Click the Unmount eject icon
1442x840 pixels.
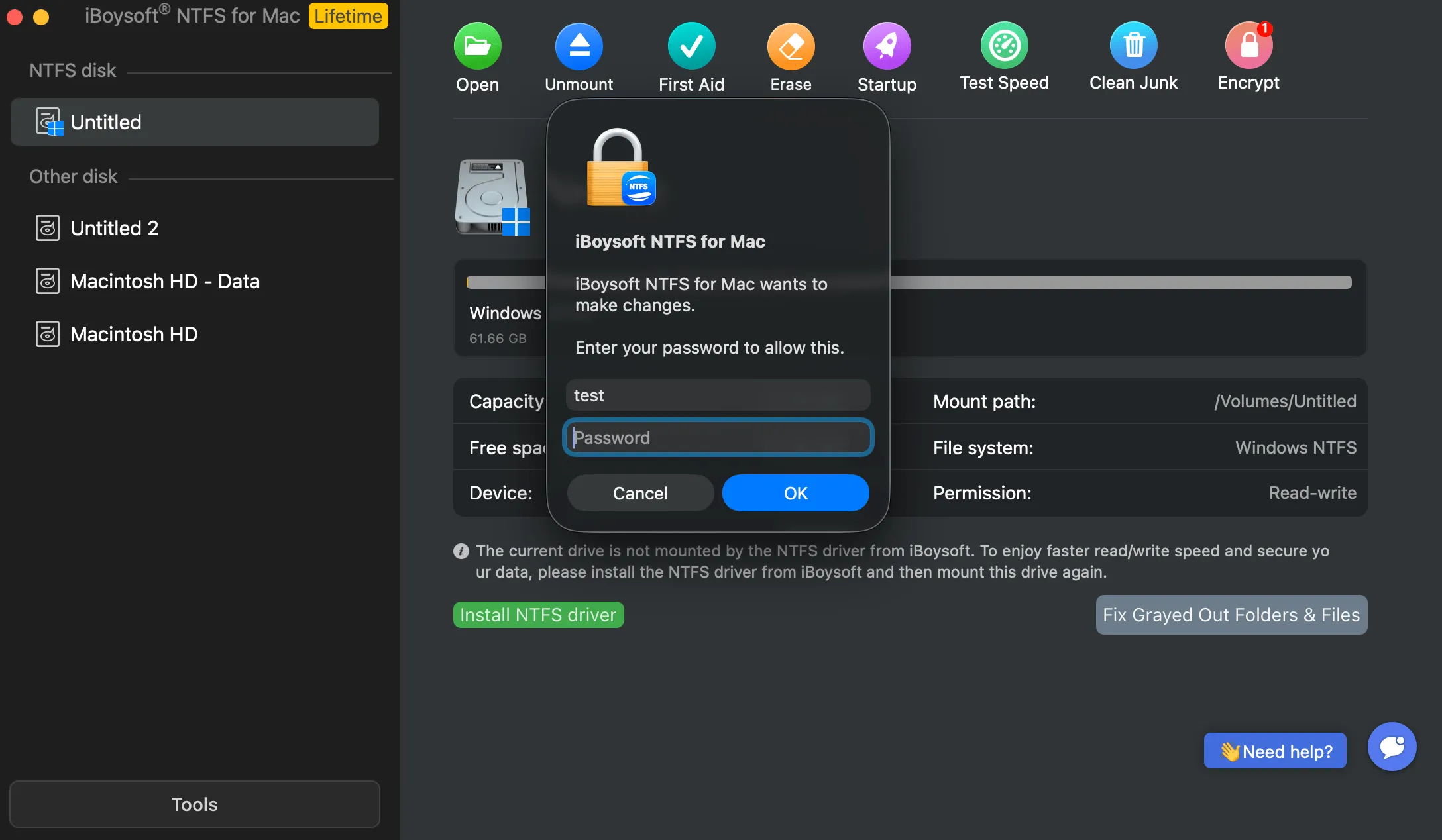(x=579, y=46)
